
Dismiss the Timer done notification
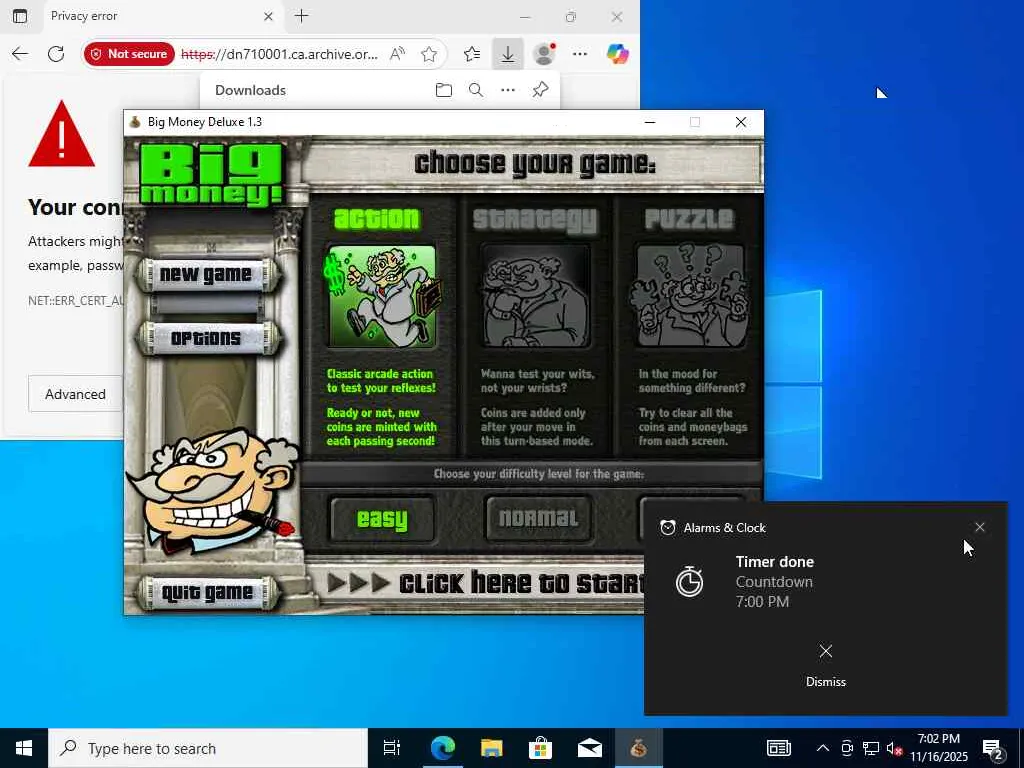click(825, 664)
